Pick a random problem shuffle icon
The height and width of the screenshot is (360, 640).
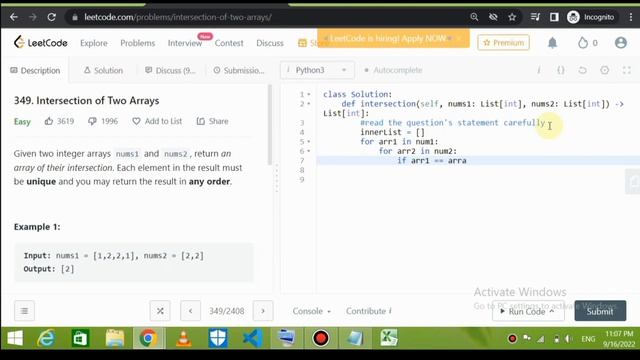pos(160,311)
